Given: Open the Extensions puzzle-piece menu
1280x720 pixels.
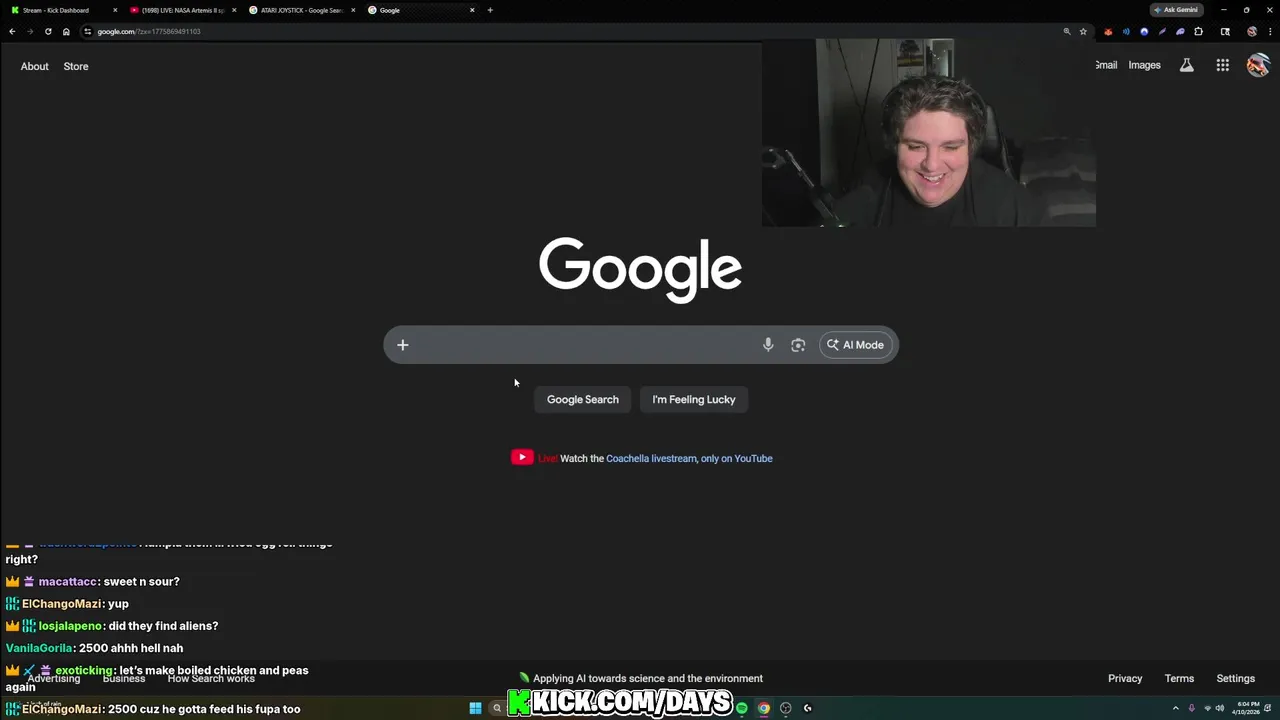Looking at the screenshot, I should click(1198, 31).
